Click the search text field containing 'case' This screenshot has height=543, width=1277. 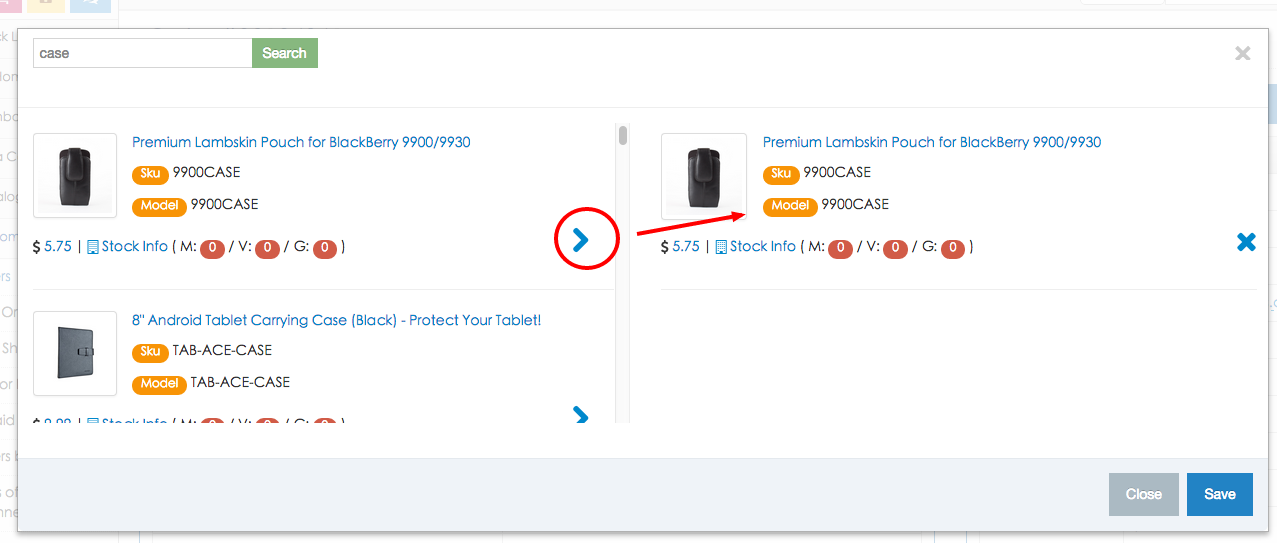click(142, 53)
